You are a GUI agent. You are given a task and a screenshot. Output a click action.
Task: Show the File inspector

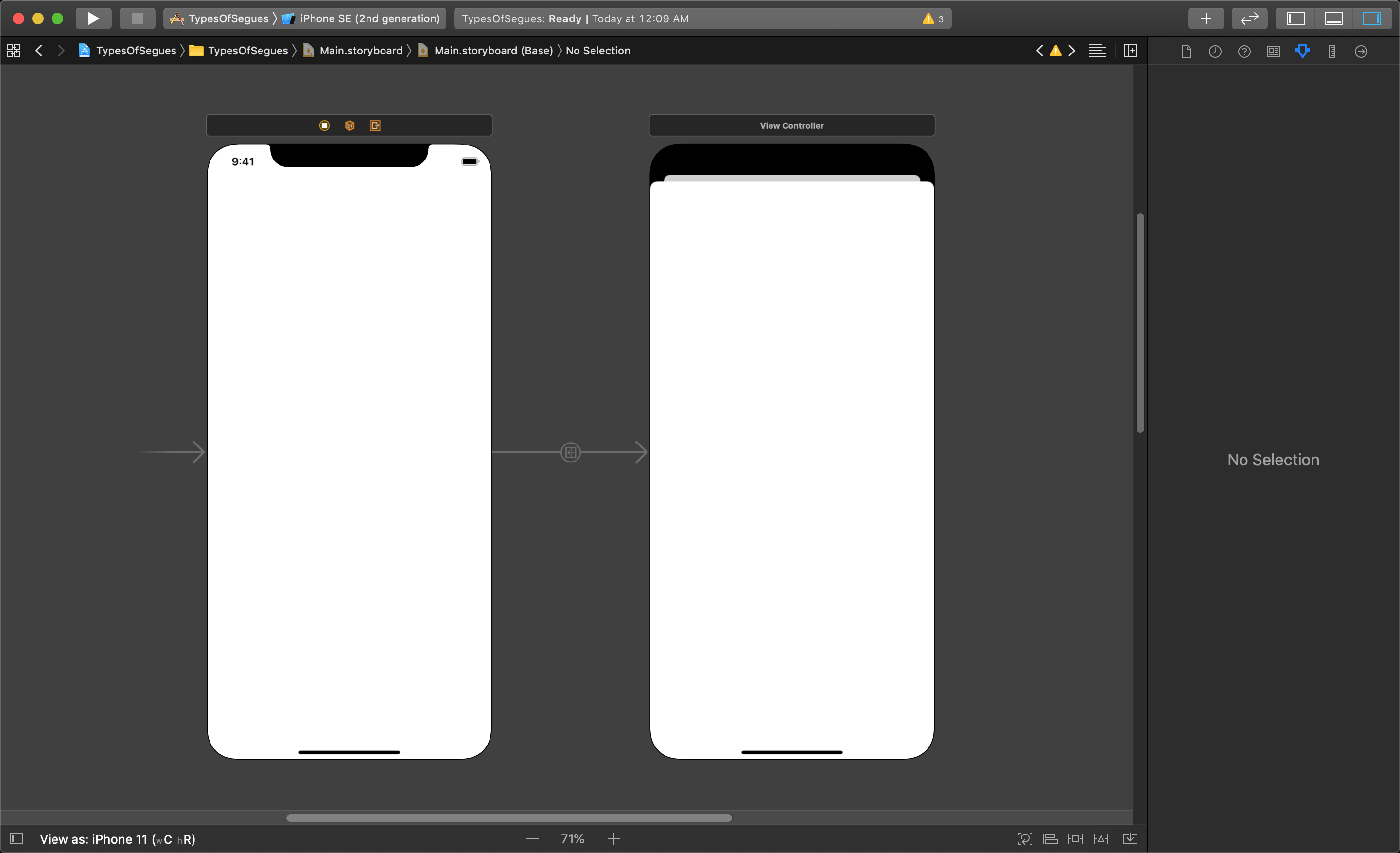[x=1186, y=52]
